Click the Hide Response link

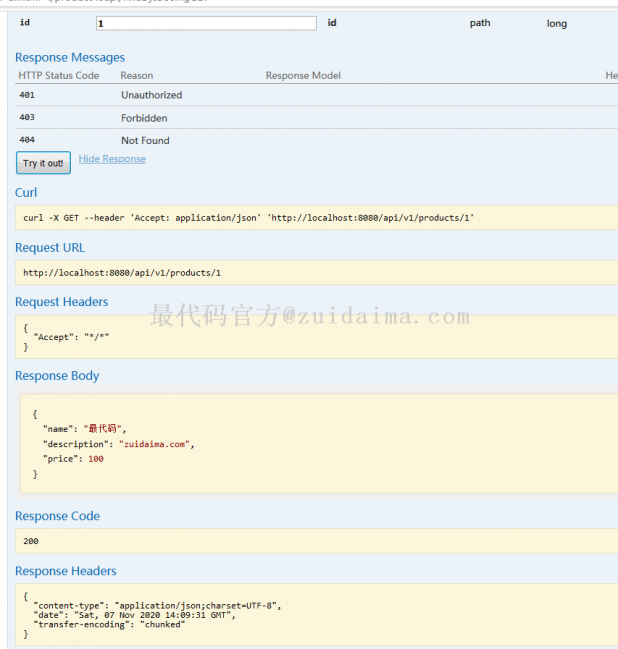(112, 159)
